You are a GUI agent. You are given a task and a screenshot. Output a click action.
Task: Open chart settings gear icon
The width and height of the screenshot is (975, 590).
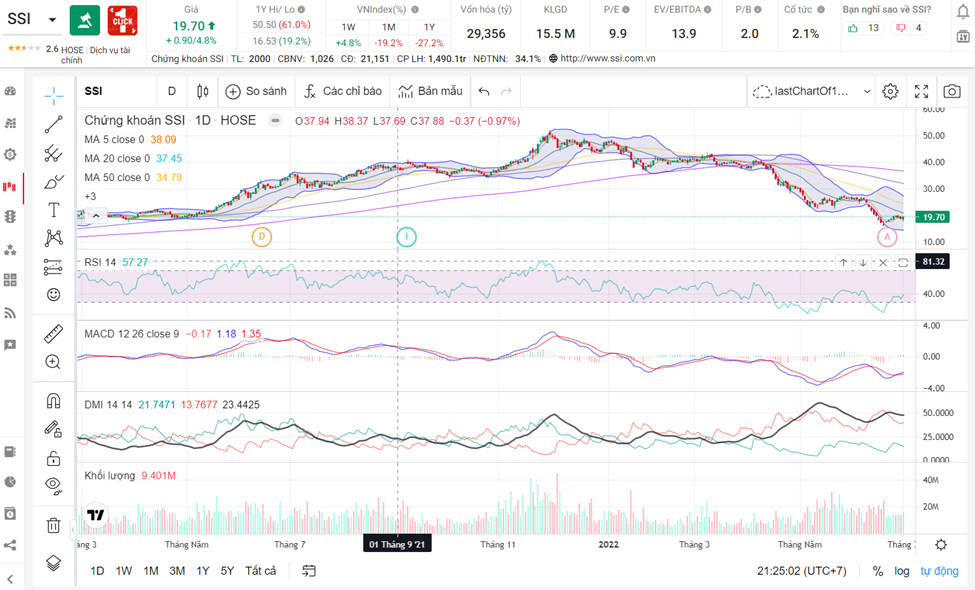tap(890, 91)
